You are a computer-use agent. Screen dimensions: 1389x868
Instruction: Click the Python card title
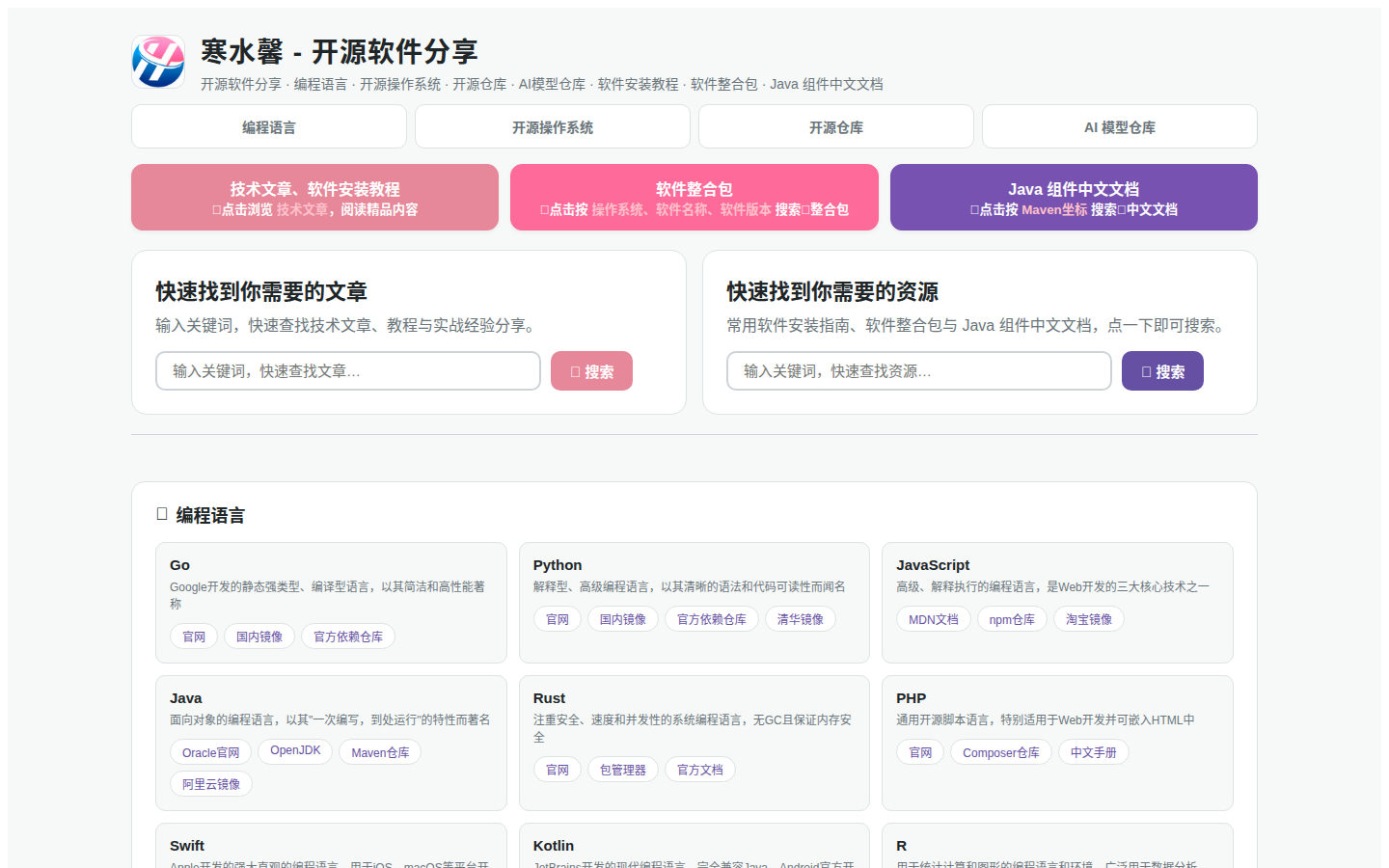coord(558,565)
